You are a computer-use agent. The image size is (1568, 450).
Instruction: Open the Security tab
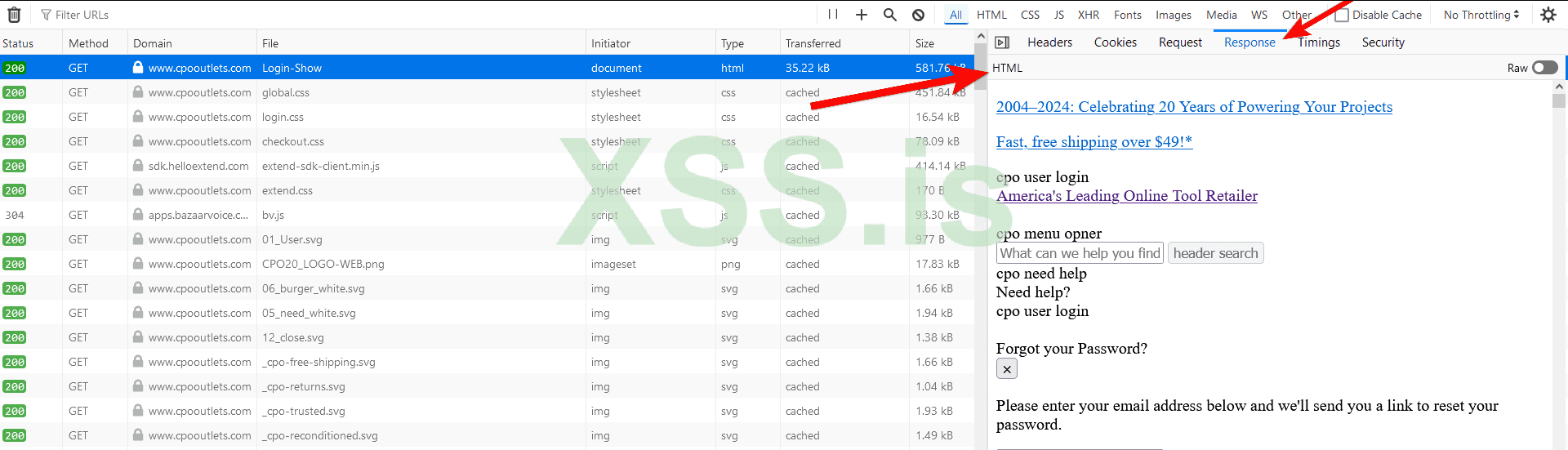(1383, 42)
